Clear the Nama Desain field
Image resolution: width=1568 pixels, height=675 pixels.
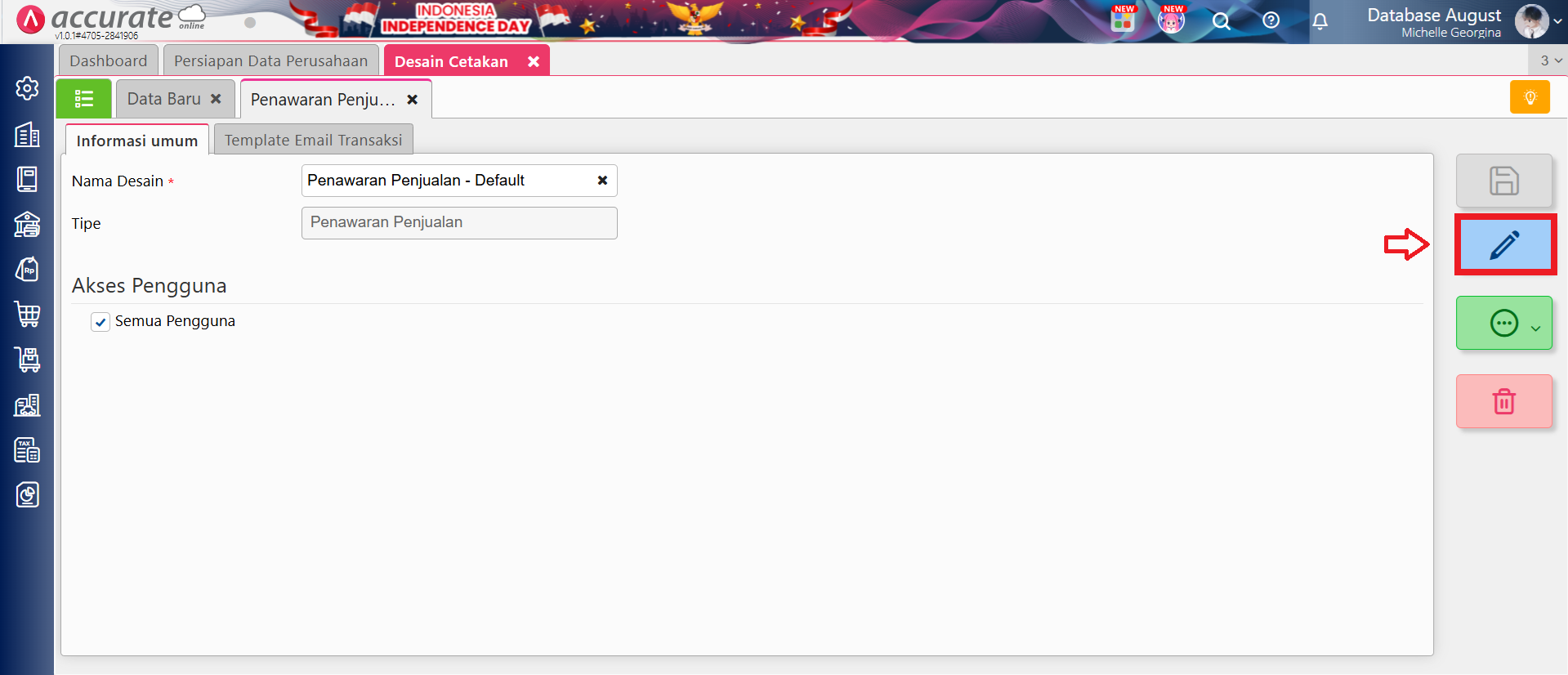[602, 181]
